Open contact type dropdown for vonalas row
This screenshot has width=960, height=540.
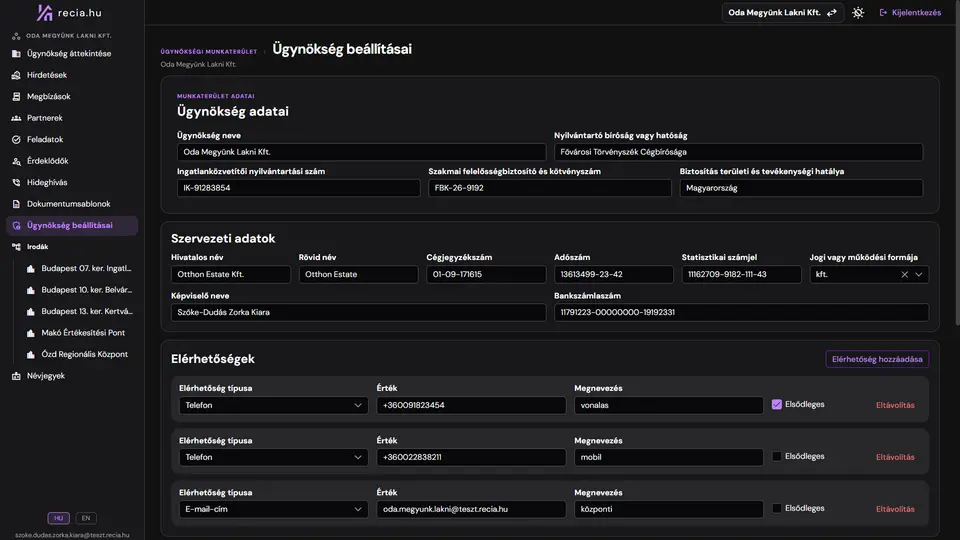click(273, 405)
